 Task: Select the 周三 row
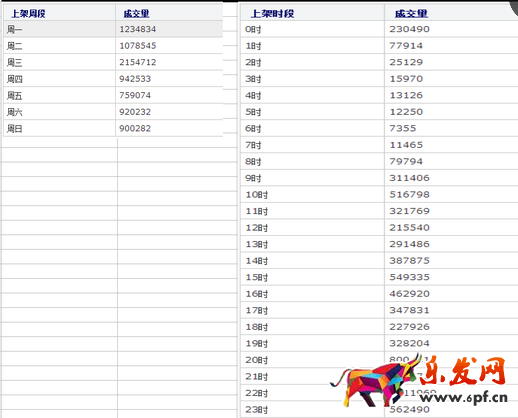tap(113, 62)
